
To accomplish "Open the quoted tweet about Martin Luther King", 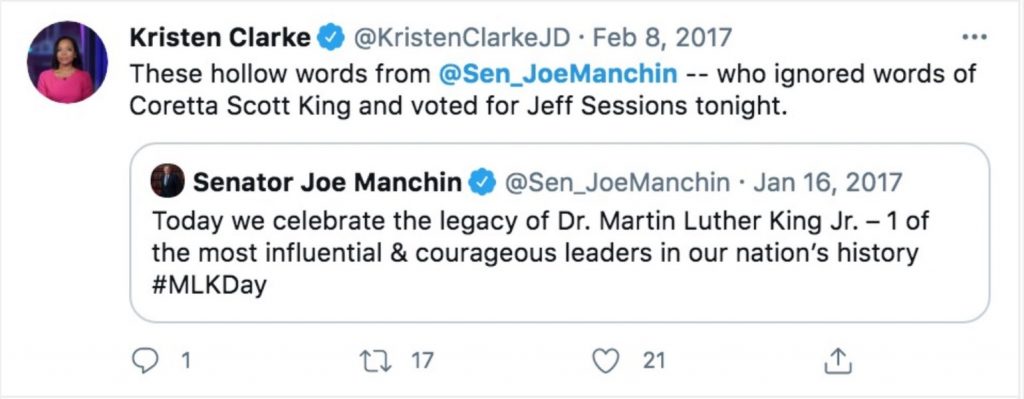I will click(560, 232).
